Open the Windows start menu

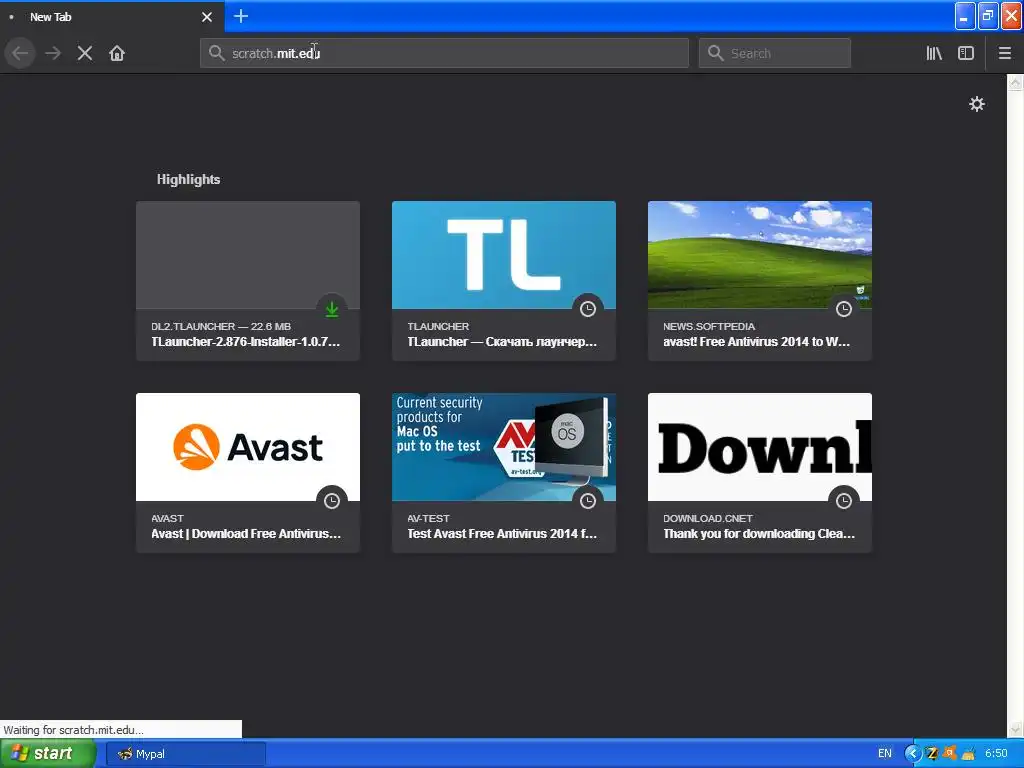[x=48, y=754]
